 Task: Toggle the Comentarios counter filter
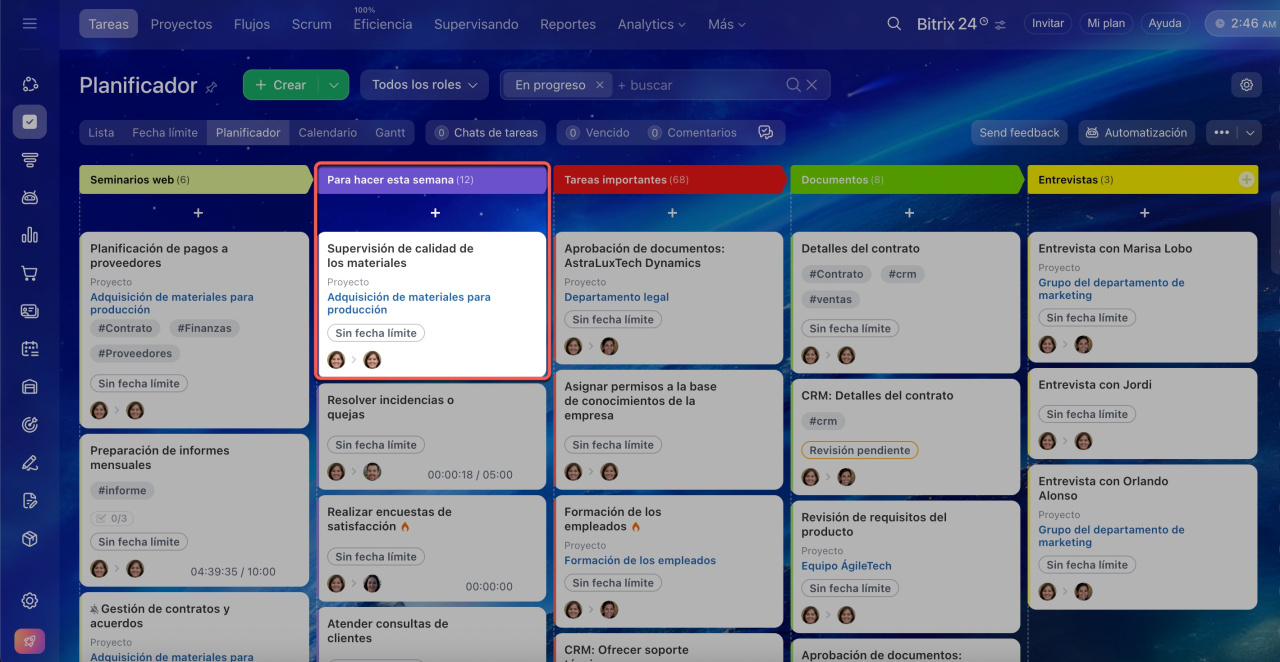(x=692, y=132)
